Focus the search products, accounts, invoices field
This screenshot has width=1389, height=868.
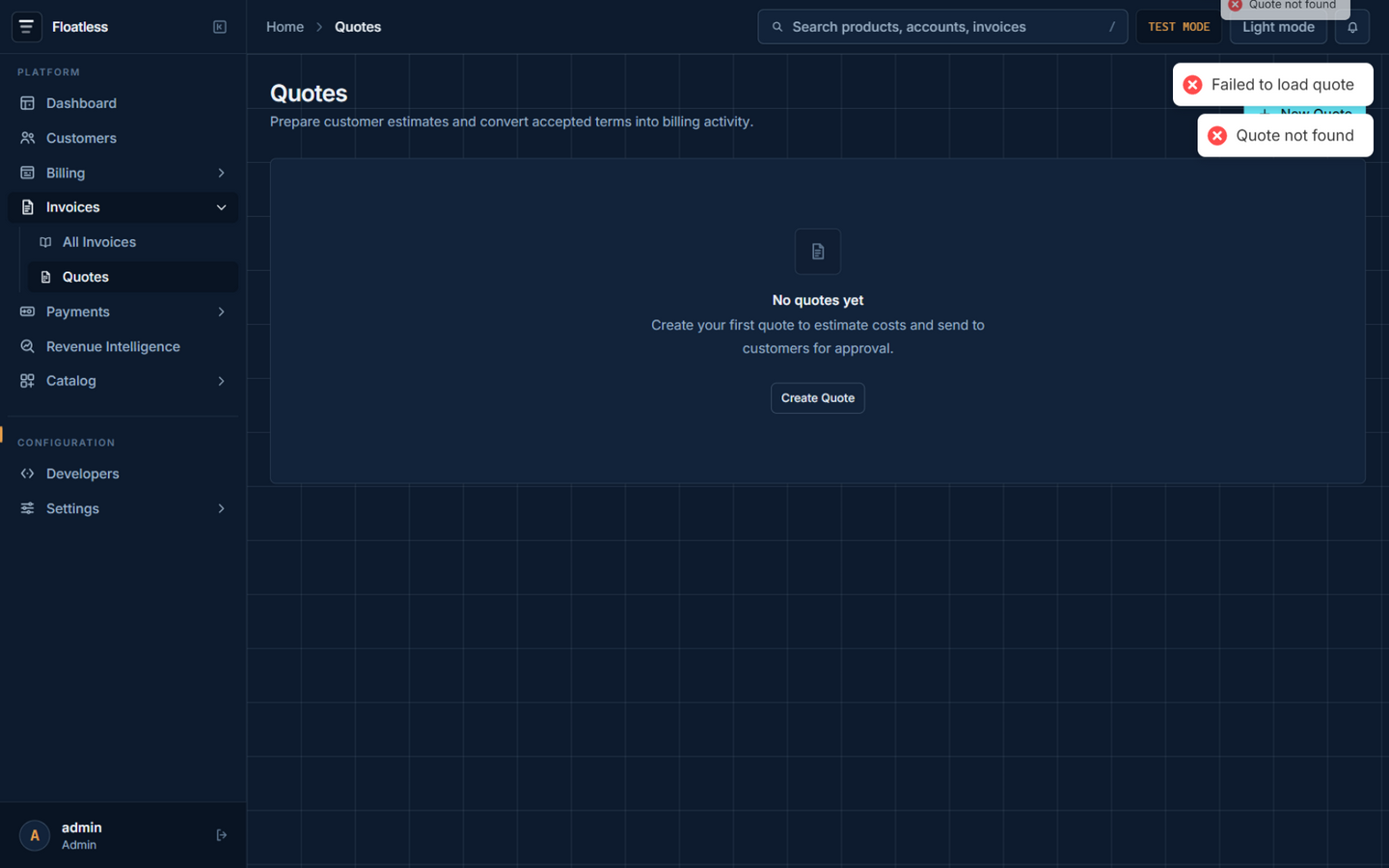pos(942,27)
